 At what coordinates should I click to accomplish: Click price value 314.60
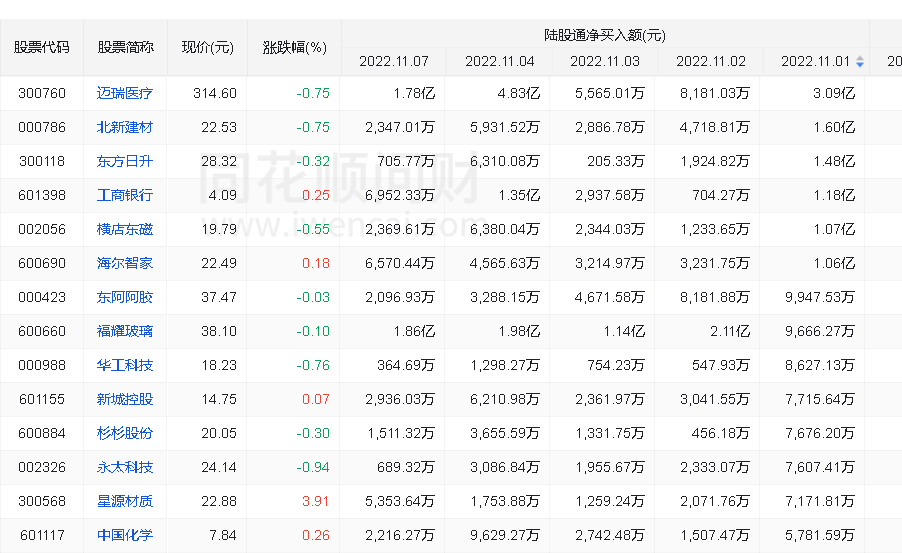pos(215,93)
